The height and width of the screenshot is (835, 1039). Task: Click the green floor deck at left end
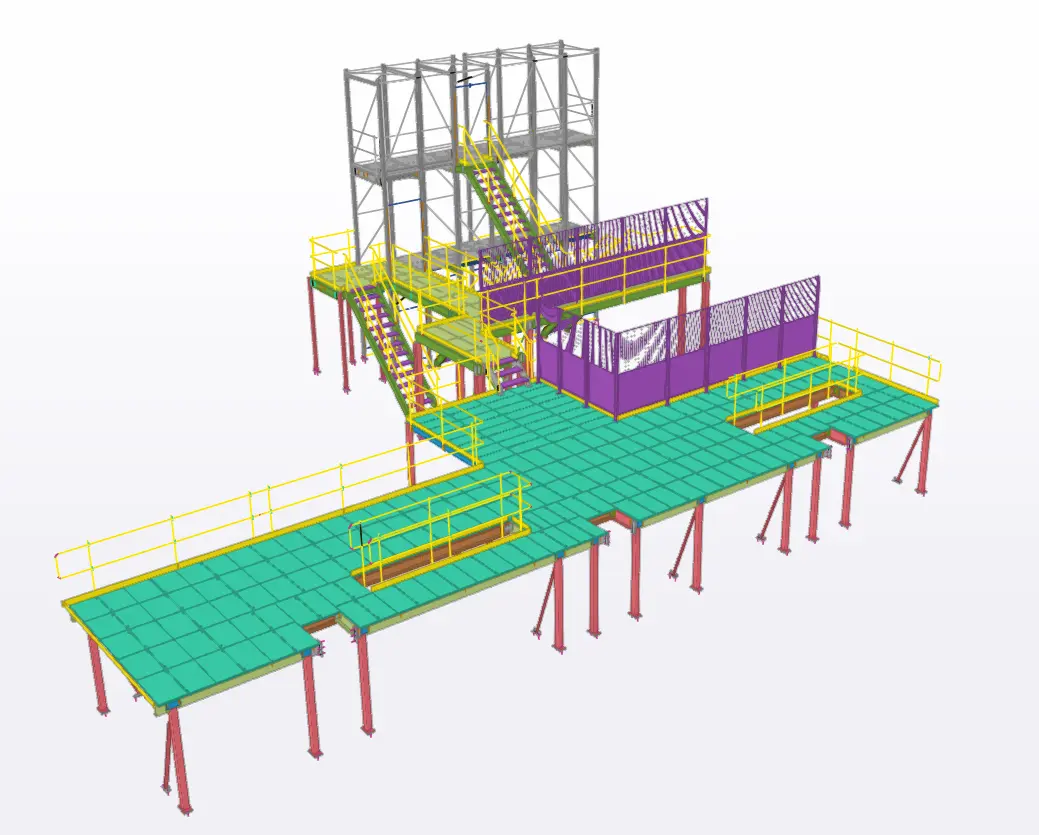180,640
